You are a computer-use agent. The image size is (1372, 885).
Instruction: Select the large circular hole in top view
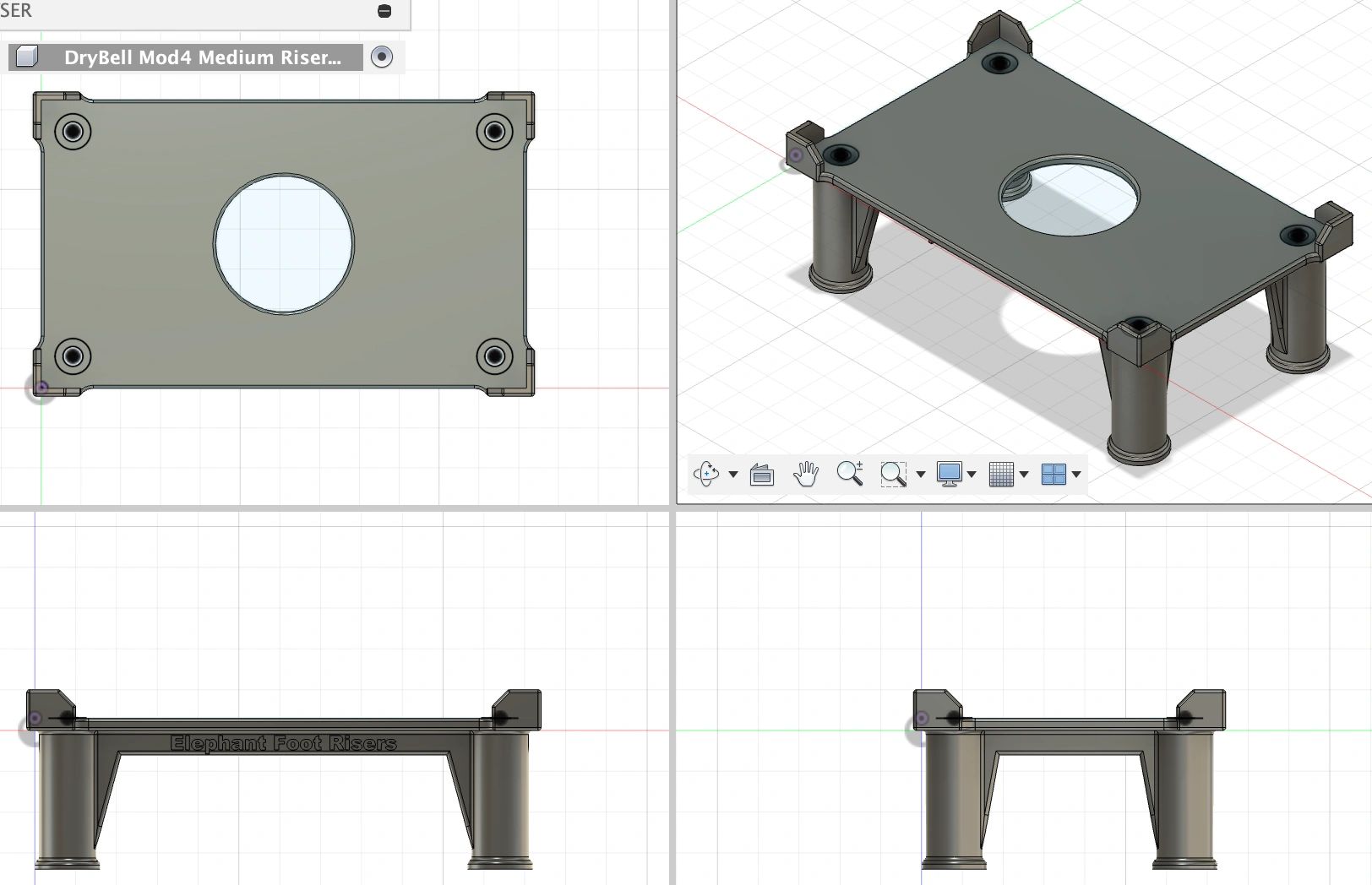pos(284,244)
